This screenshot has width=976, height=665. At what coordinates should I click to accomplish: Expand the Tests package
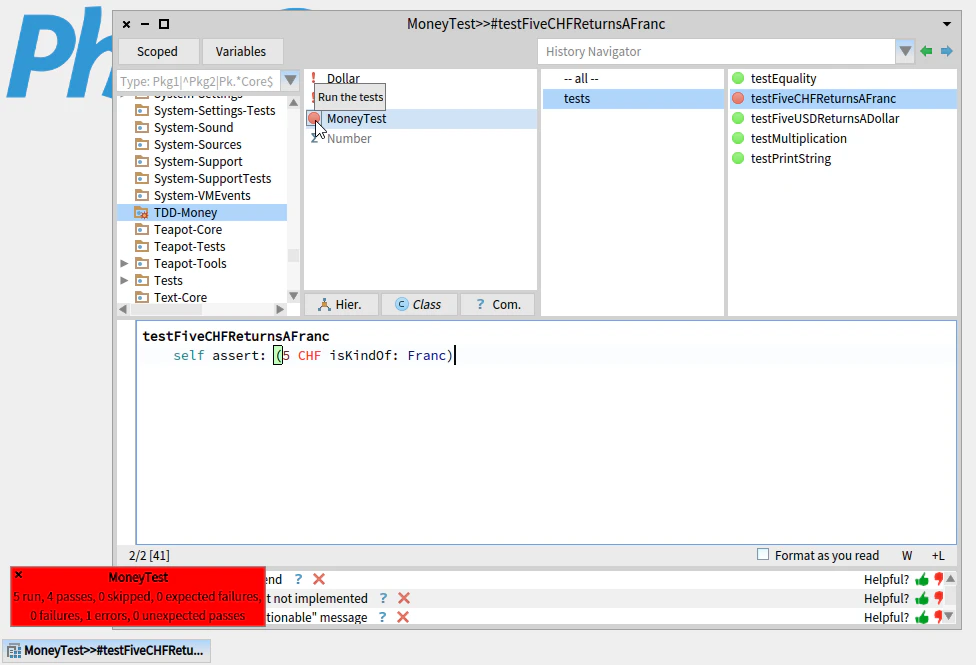124,280
